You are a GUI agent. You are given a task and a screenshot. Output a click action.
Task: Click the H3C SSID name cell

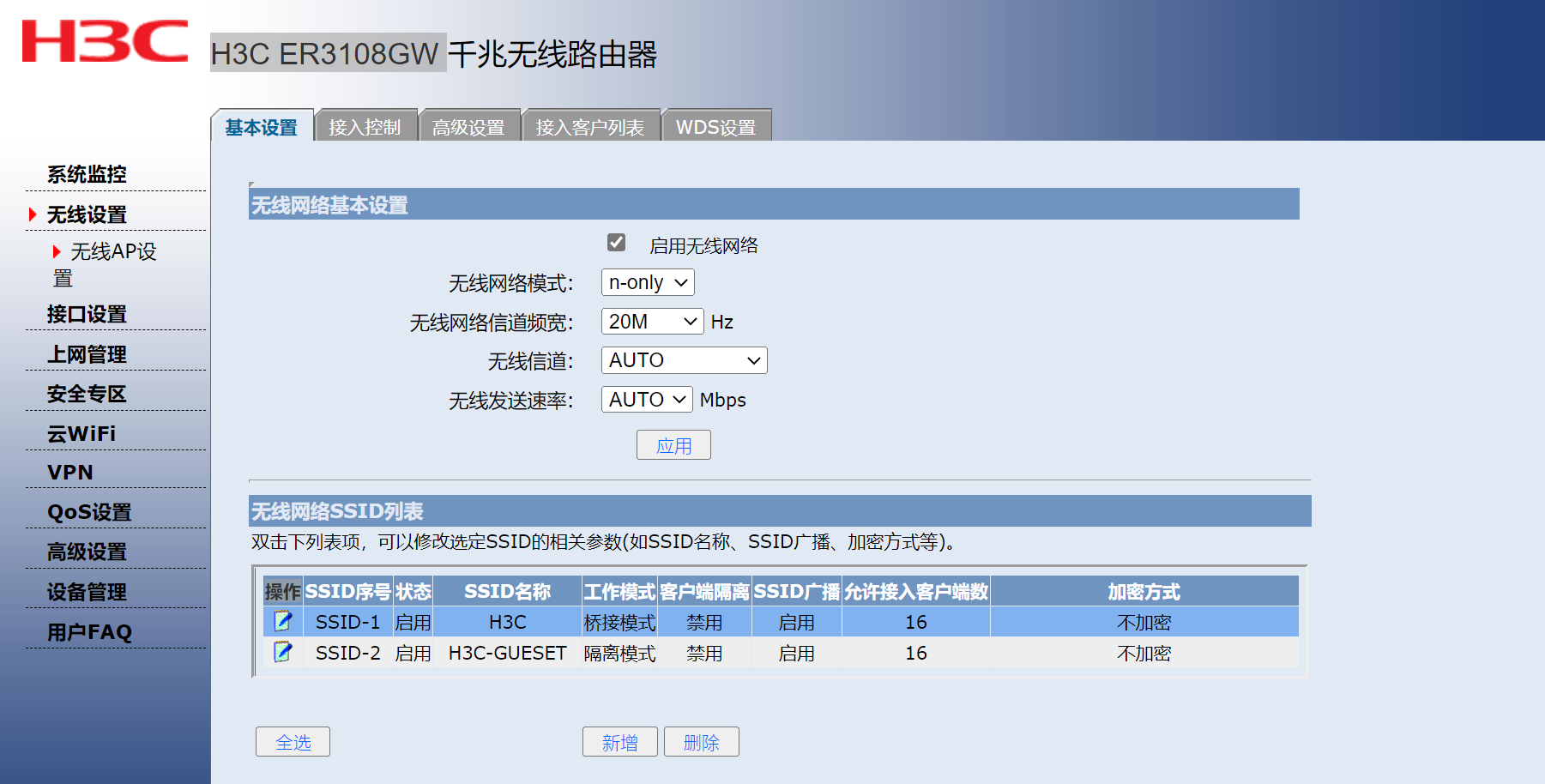(508, 622)
